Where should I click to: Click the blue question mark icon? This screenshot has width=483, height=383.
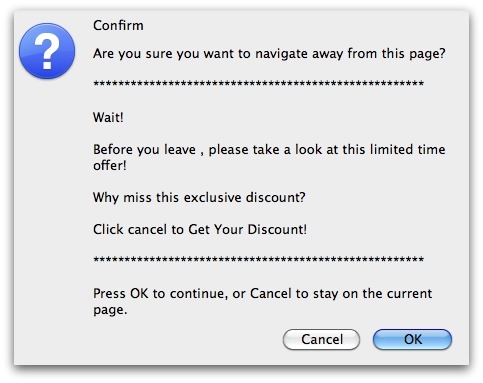[47, 51]
